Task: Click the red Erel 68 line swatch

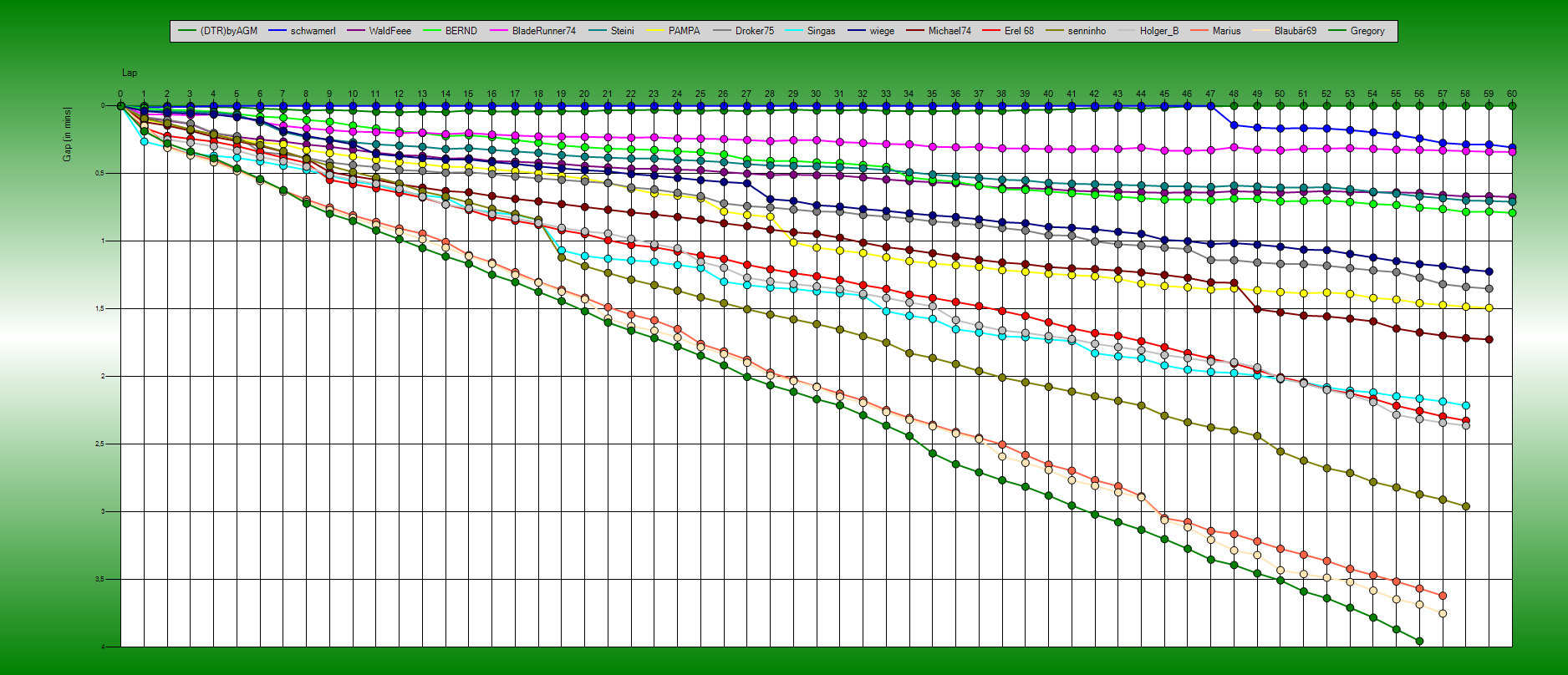Action: click(990, 31)
